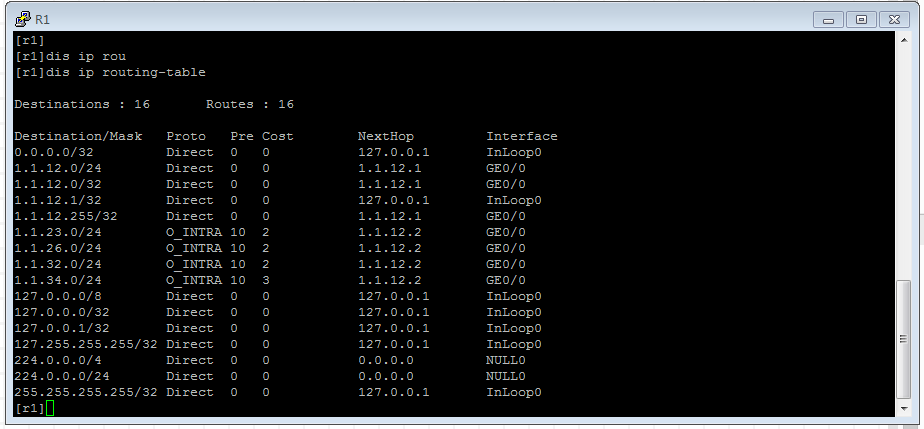Maximize the R1 terminal window
Screen dimensions: 924x429
[x=861, y=19]
